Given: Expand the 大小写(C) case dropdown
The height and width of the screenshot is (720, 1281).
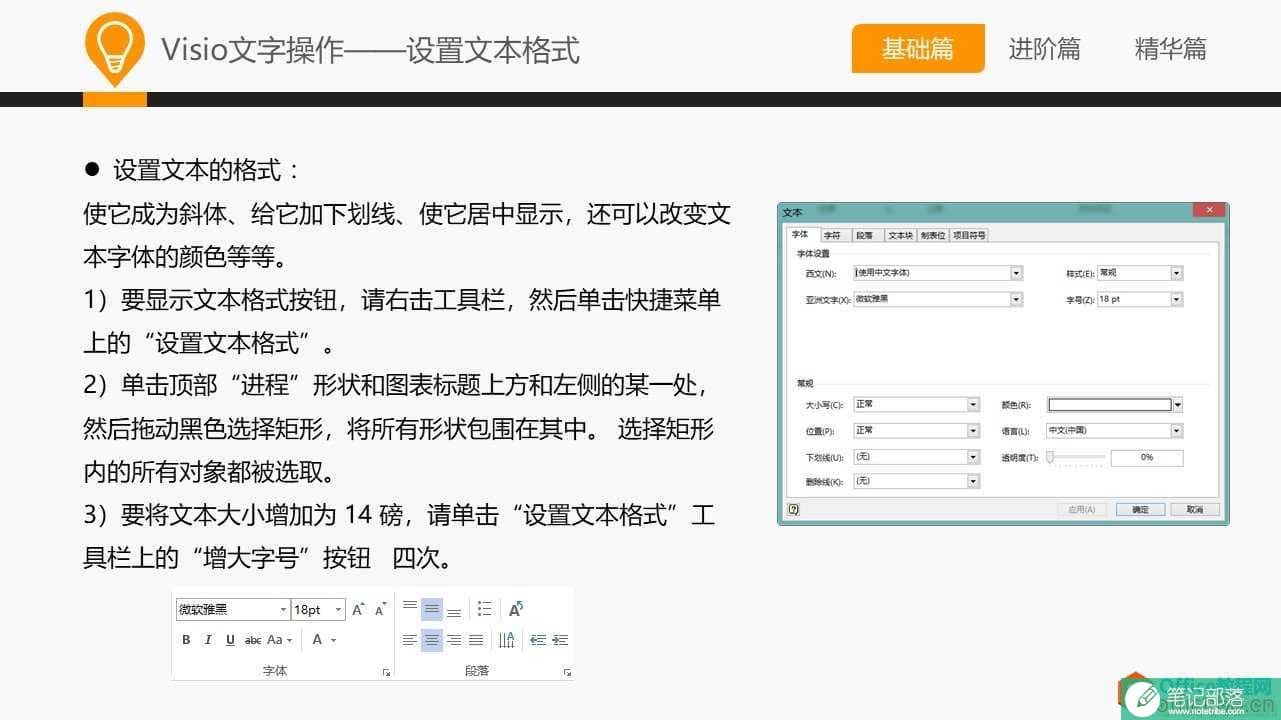Looking at the screenshot, I should click(973, 405).
